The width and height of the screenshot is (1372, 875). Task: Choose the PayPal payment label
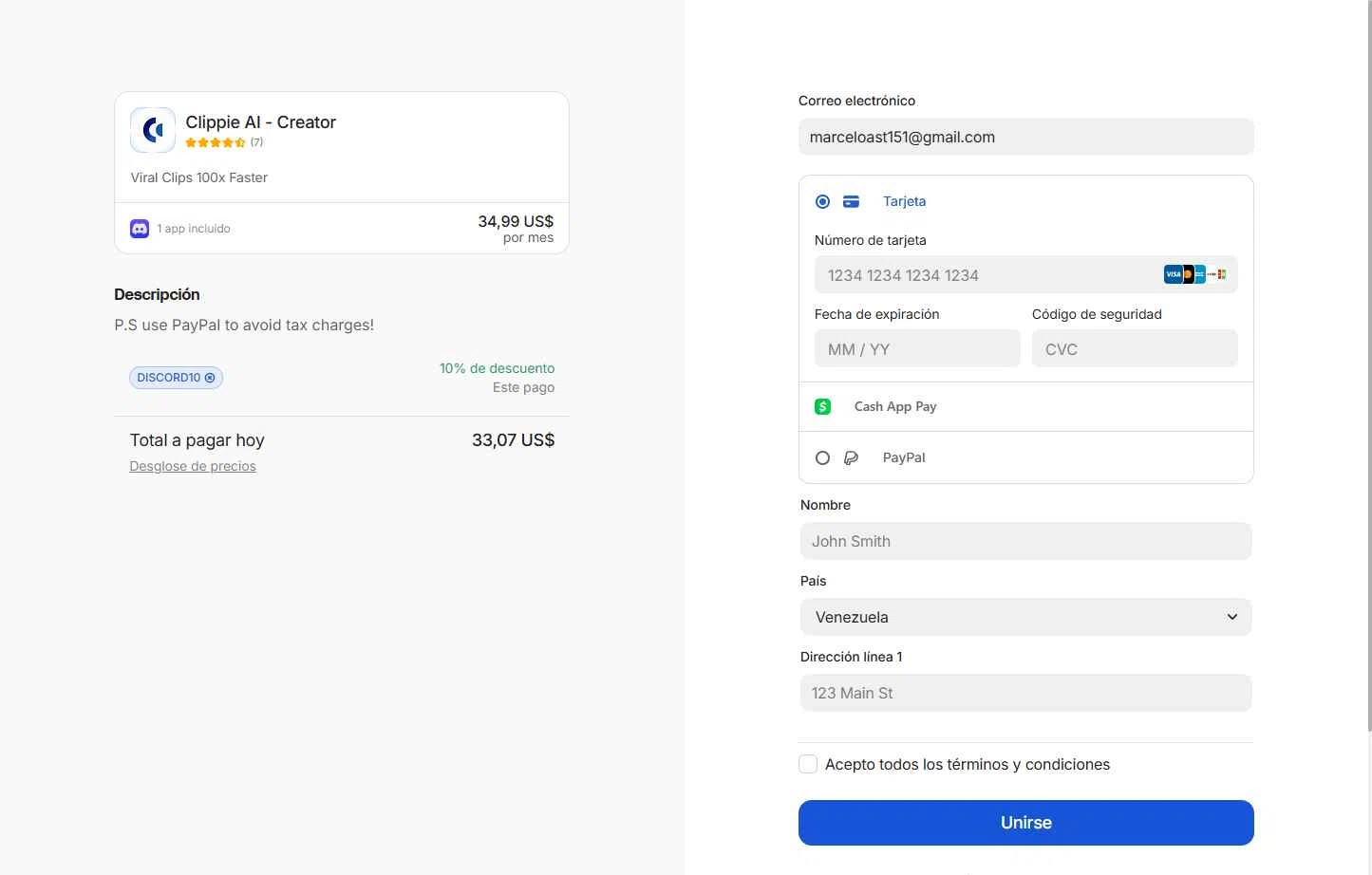pyautogui.click(x=904, y=457)
